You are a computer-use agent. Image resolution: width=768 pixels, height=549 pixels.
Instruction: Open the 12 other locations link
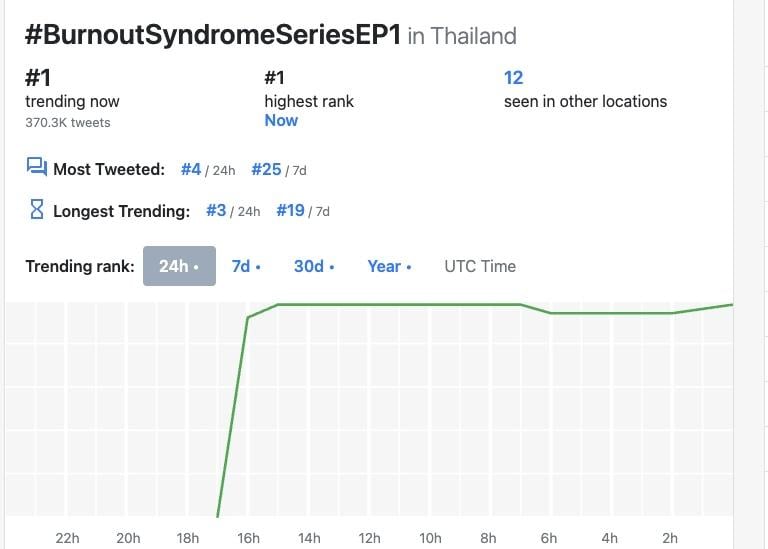click(514, 78)
